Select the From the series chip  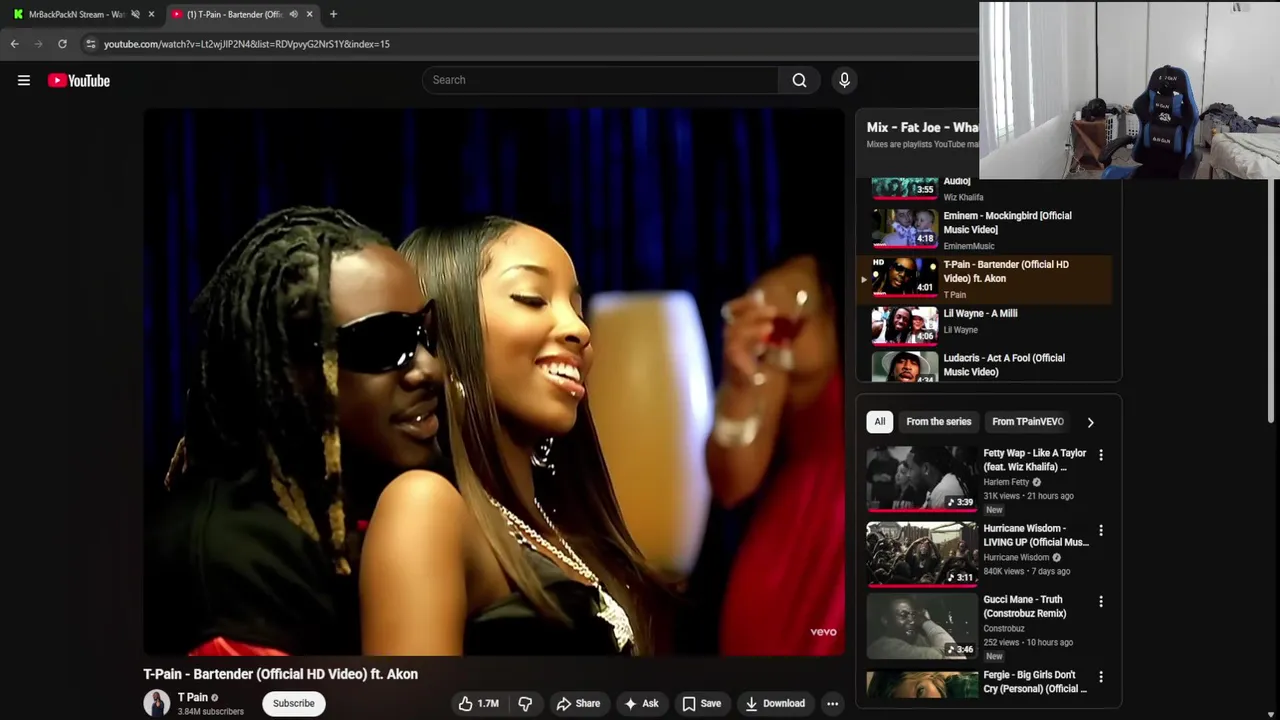click(939, 422)
